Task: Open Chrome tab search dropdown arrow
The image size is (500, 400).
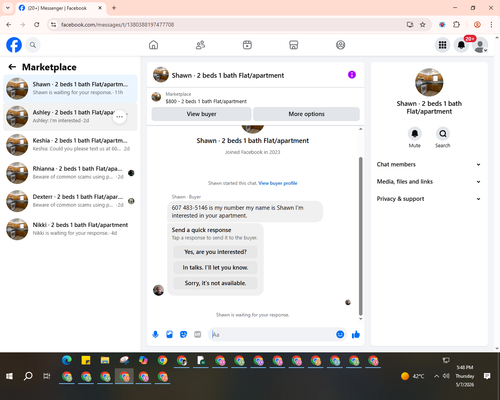Action: click(x=8, y=8)
